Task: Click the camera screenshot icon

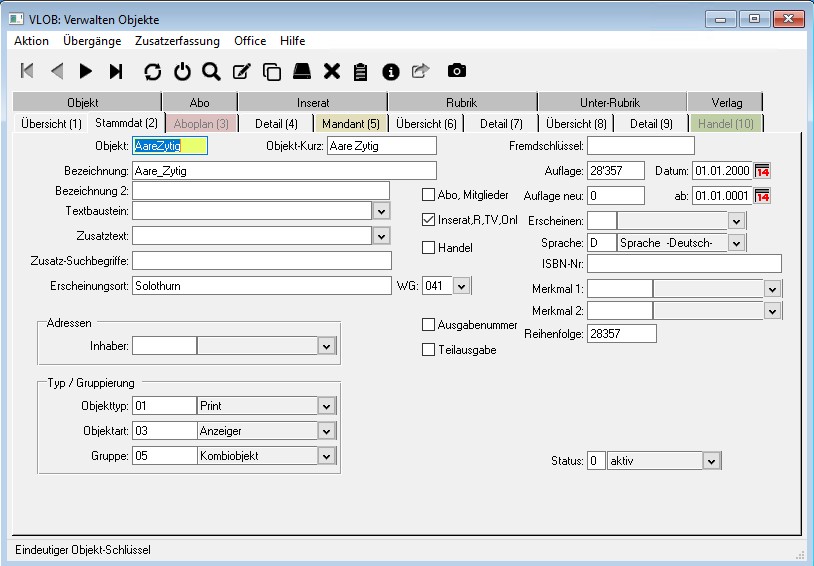Action: pos(456,71)
